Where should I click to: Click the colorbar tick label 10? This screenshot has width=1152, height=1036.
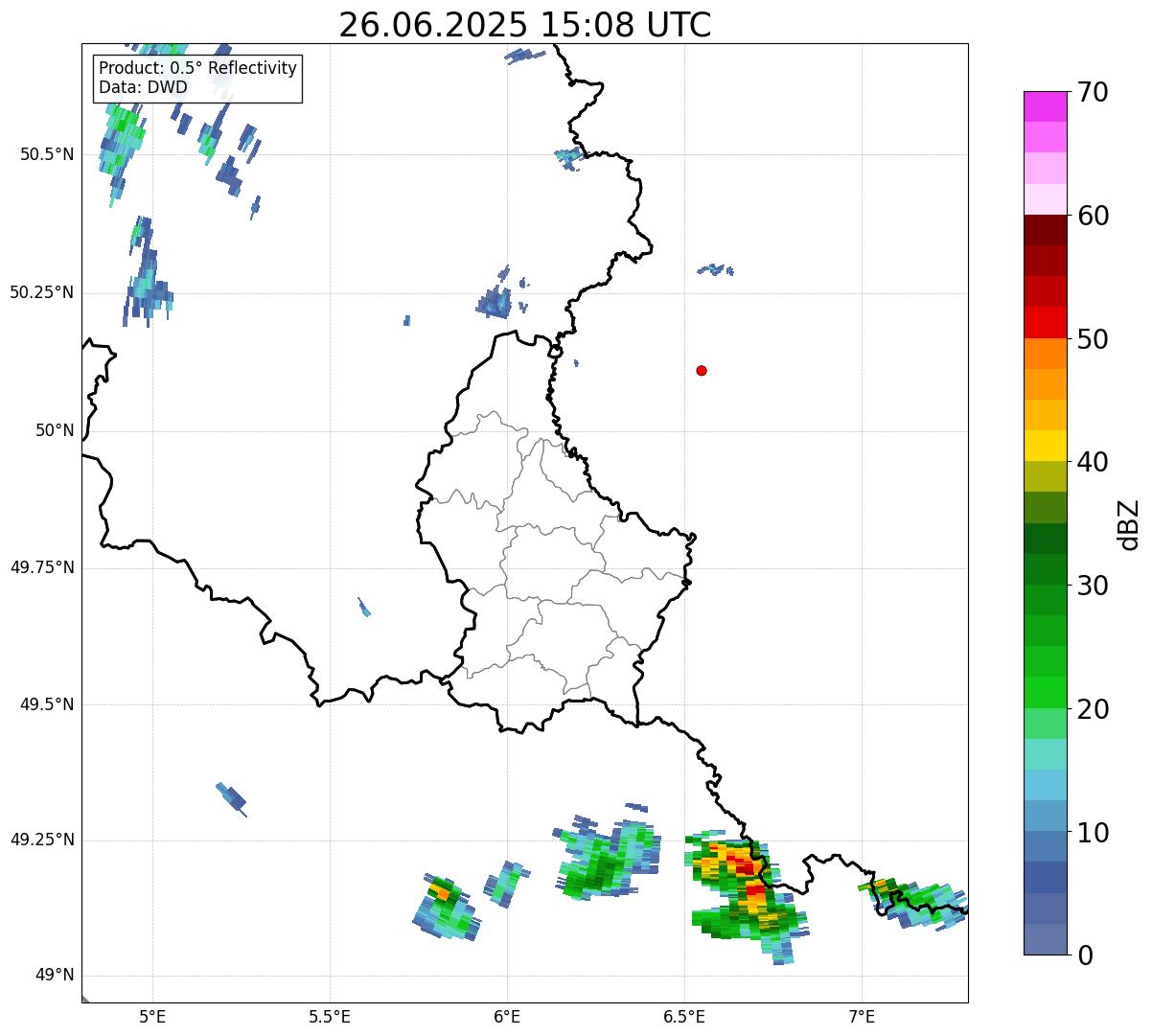pyautogui.click(x=1093, y=833)
